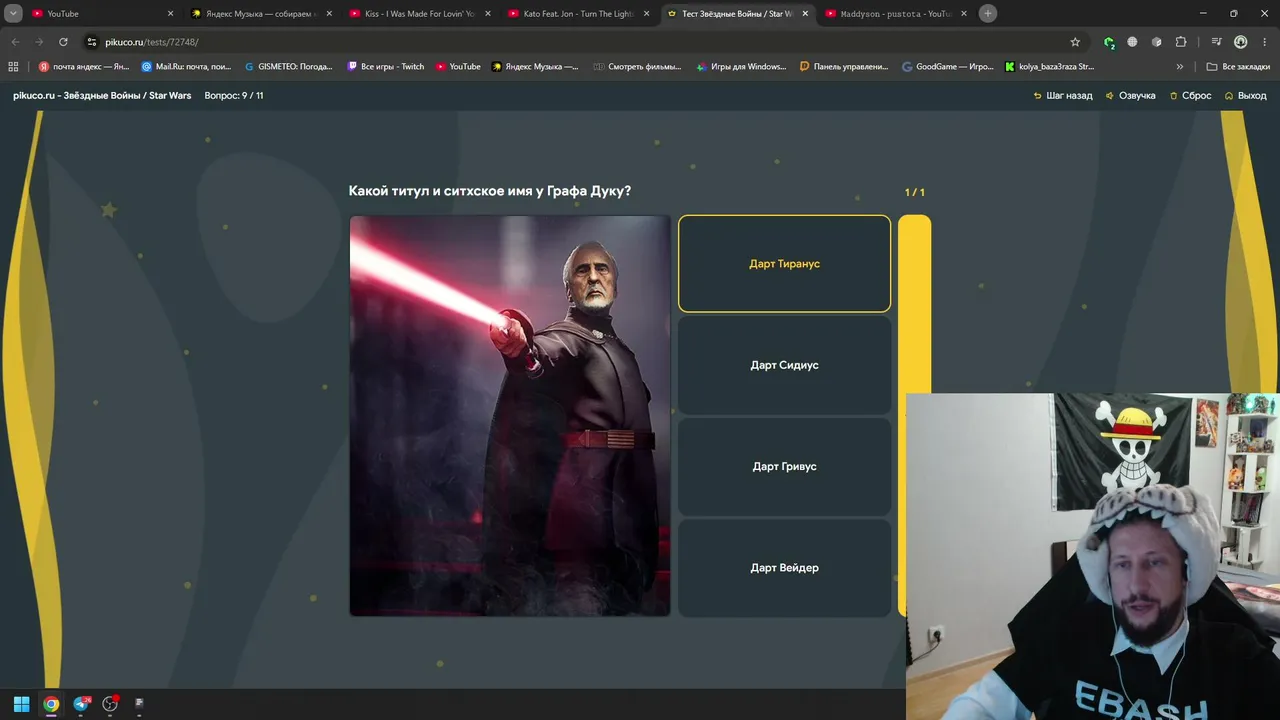Open the kolya_baza3raza bookmark
1280x720 pixels.
click(1049, 67)
